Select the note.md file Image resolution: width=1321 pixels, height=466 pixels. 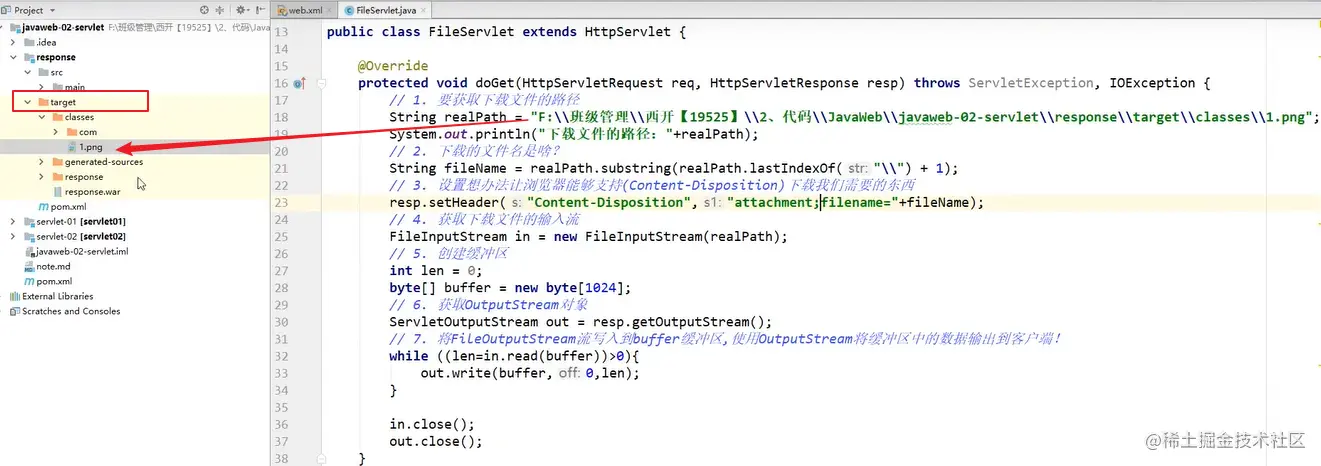pyautogui.click(x=54, y=266)
